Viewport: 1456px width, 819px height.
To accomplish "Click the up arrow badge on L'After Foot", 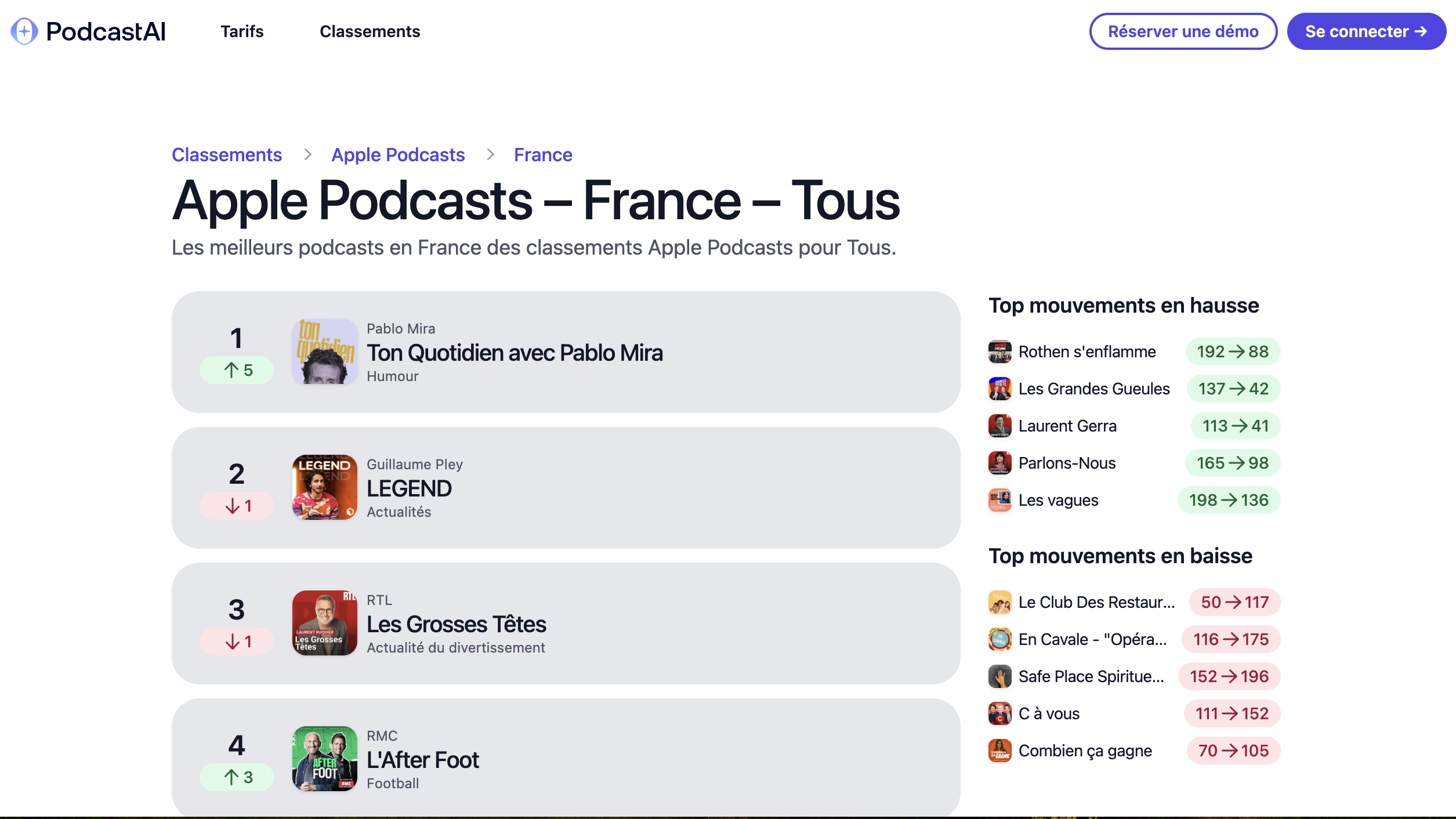I will tap(236, 777).
